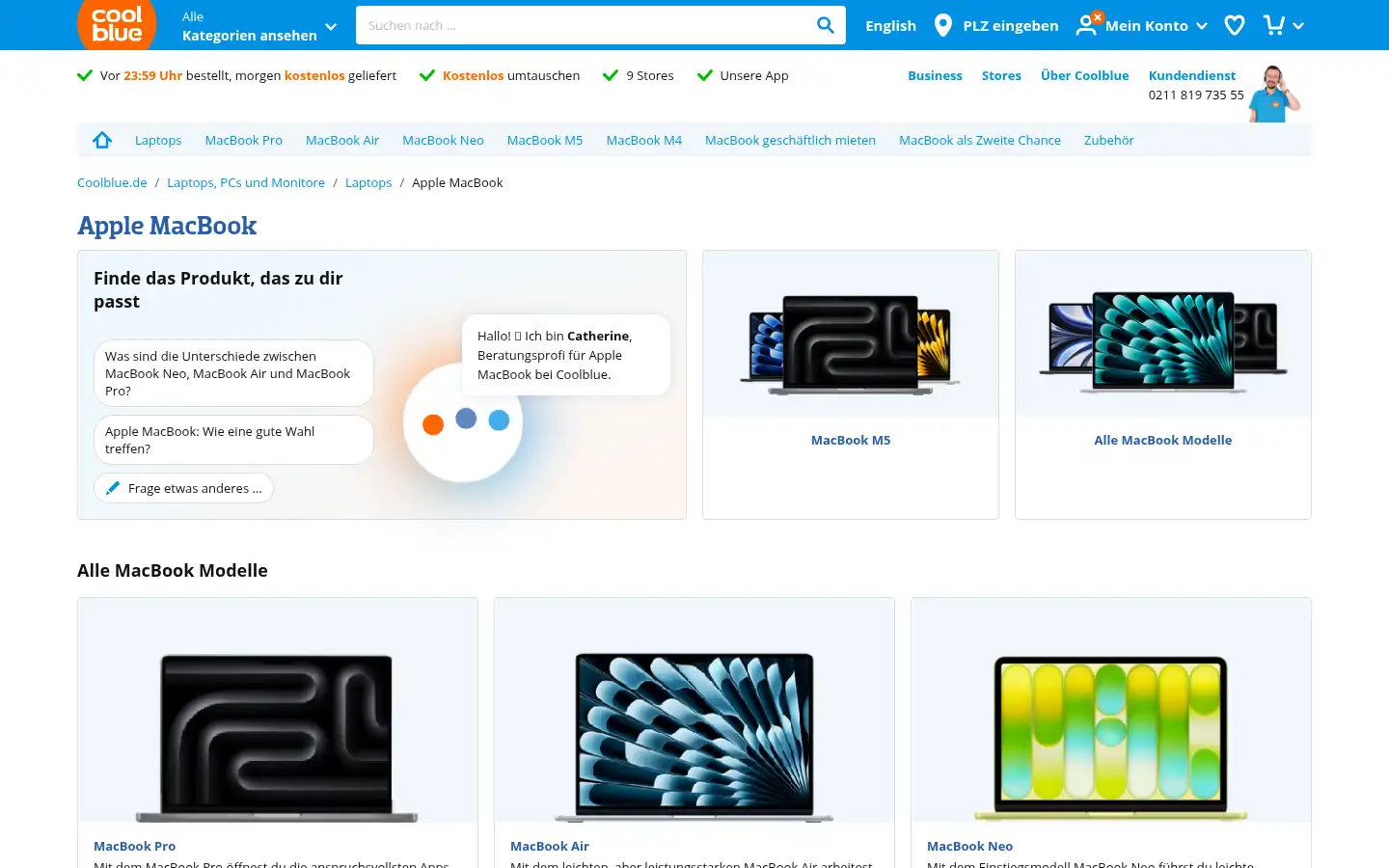
Task: Click the three-dot chat assistant bubble
Action: click(x=464, y=421)
